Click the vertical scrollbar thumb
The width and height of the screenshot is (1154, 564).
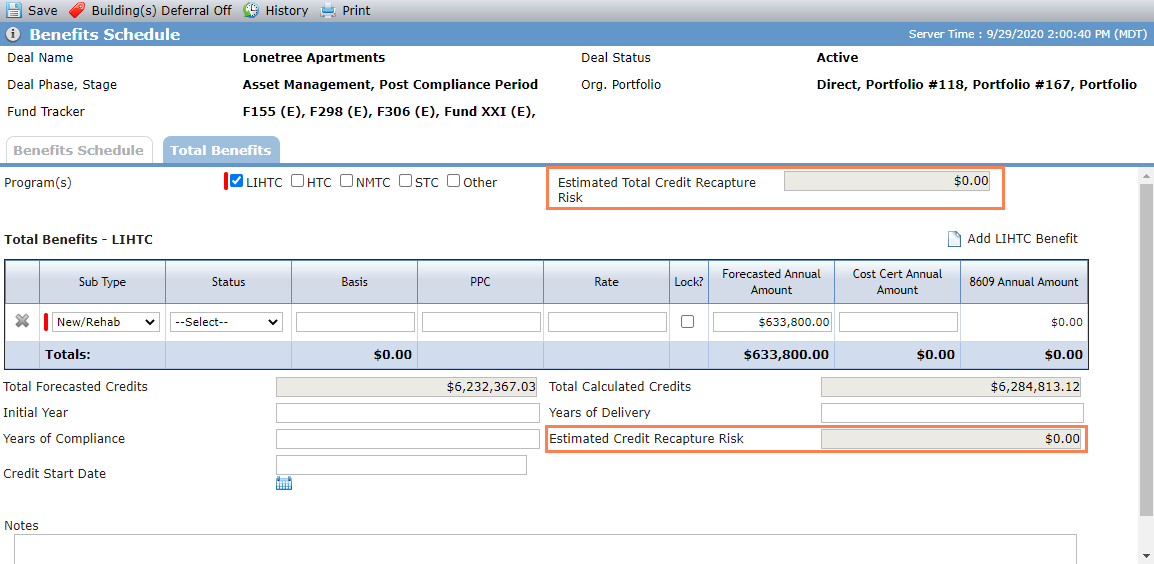(1145, 349)
